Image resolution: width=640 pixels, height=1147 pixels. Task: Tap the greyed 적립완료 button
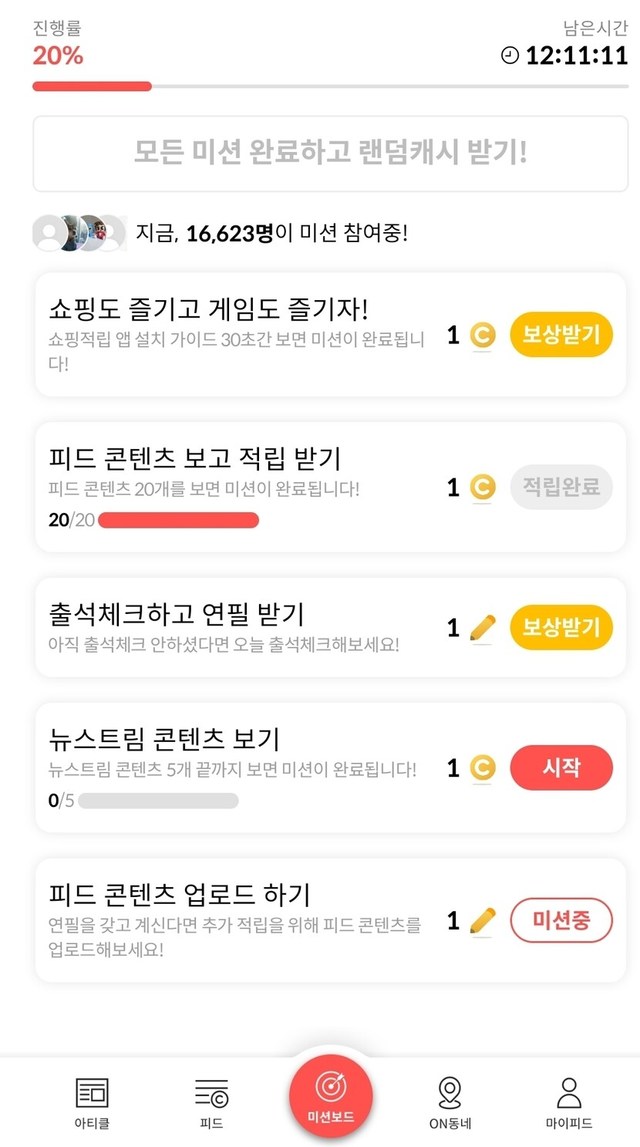(x=561, y=487)
